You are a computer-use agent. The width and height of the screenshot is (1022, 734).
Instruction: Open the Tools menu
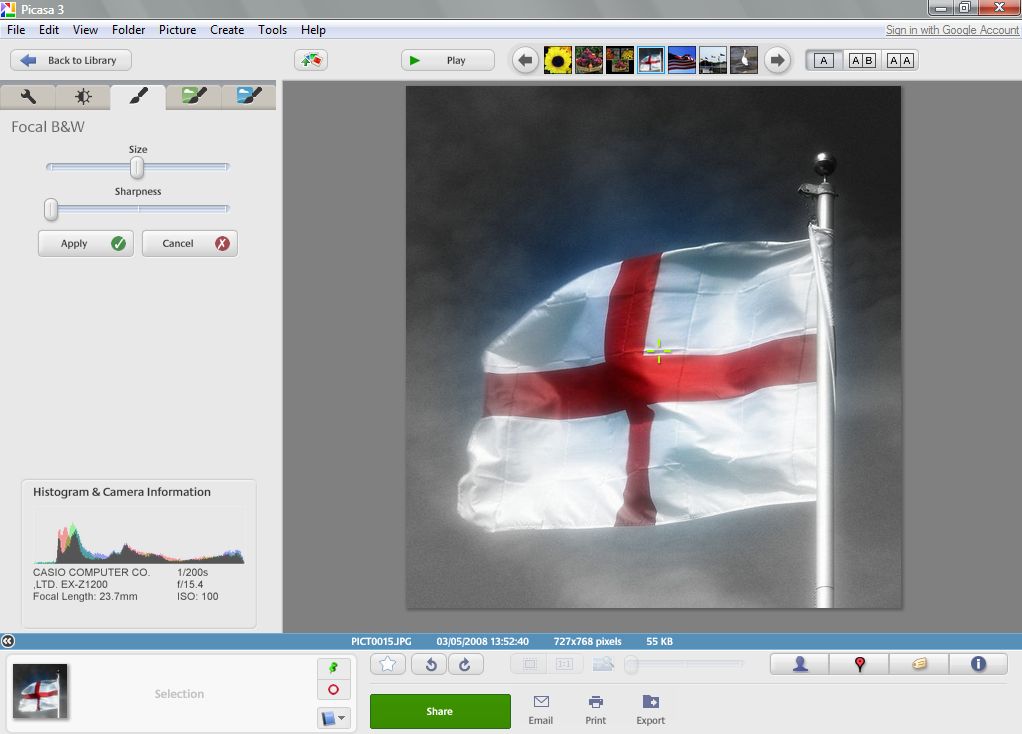click(272, 29)
